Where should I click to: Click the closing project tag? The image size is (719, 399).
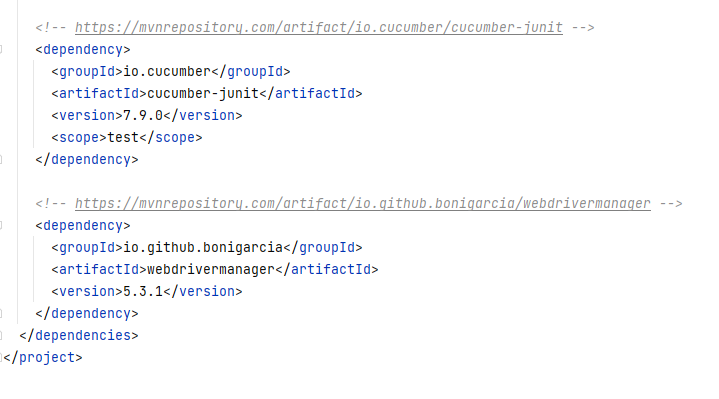click(x=43, y=358)
